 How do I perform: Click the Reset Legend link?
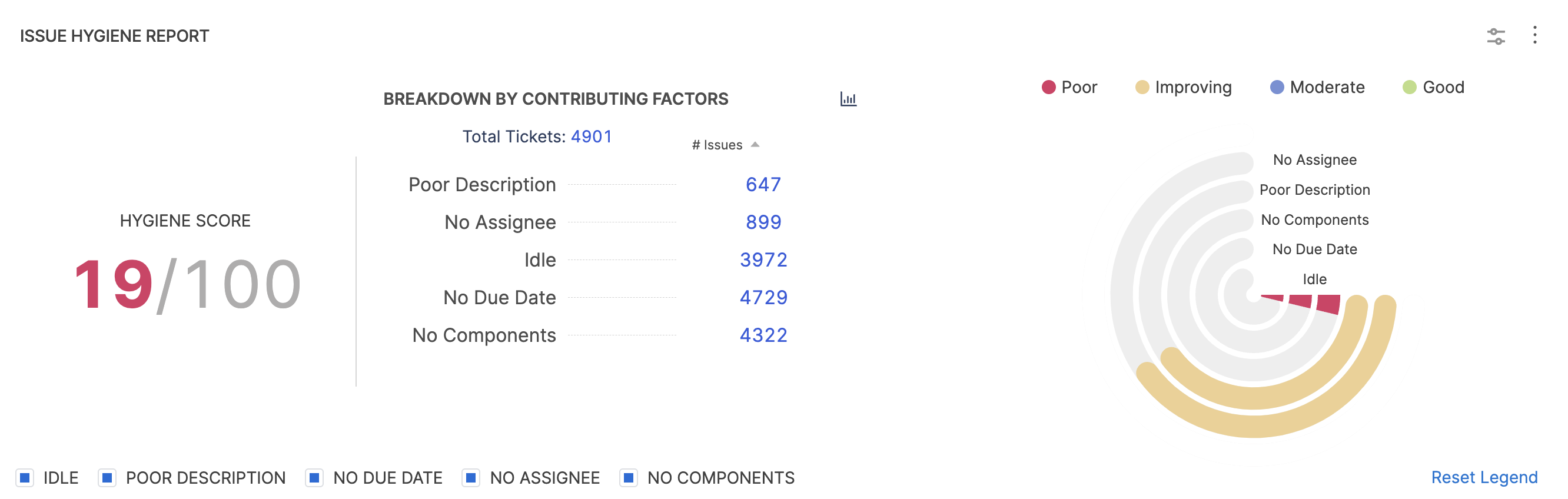click(1484, 477)
